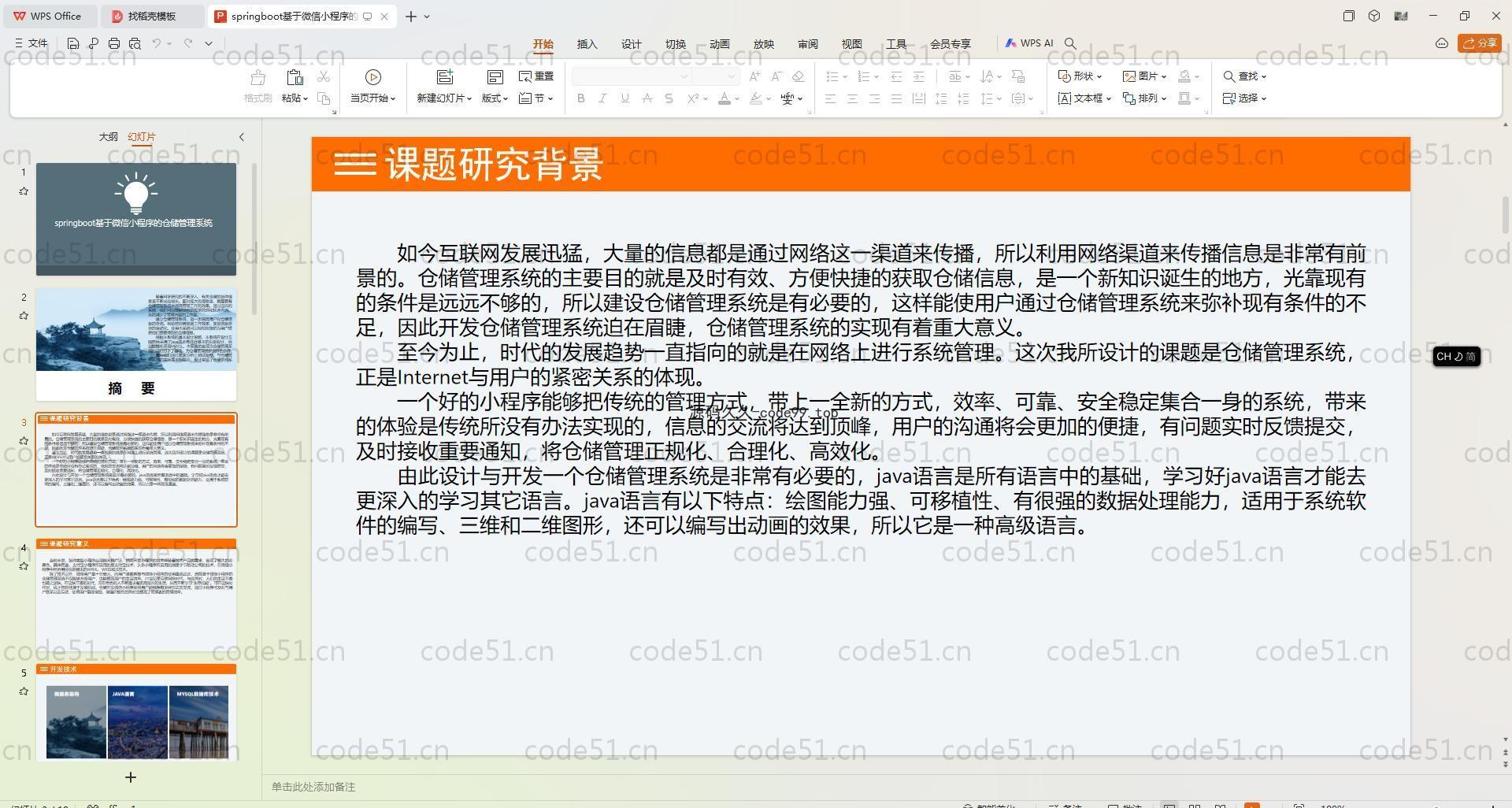Click the search magnifier icon beside WPS AI

pyautogui.click(x=1070, y=43)
